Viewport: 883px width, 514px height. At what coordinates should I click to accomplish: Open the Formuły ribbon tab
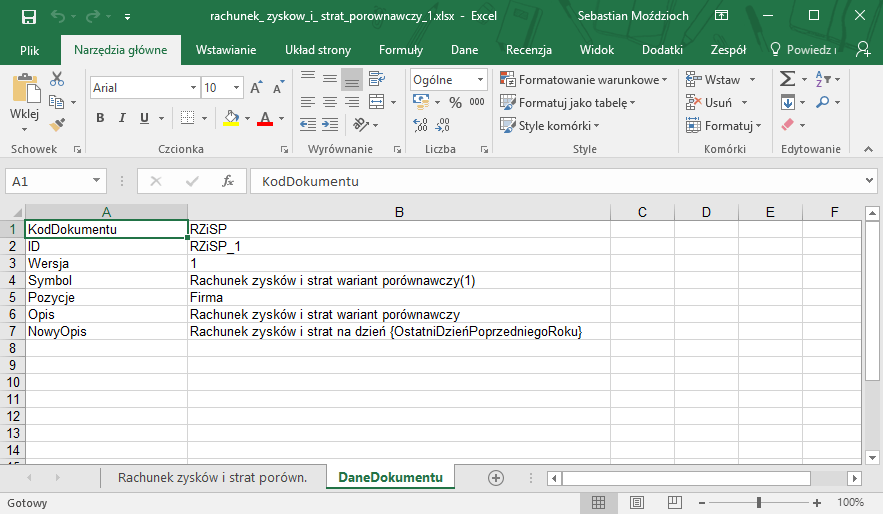[x=400, y=50]
